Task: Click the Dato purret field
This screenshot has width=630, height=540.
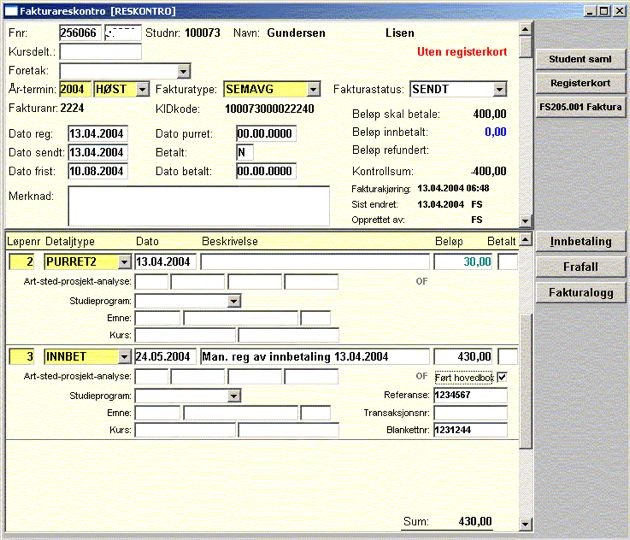Action: click(266, 134)
